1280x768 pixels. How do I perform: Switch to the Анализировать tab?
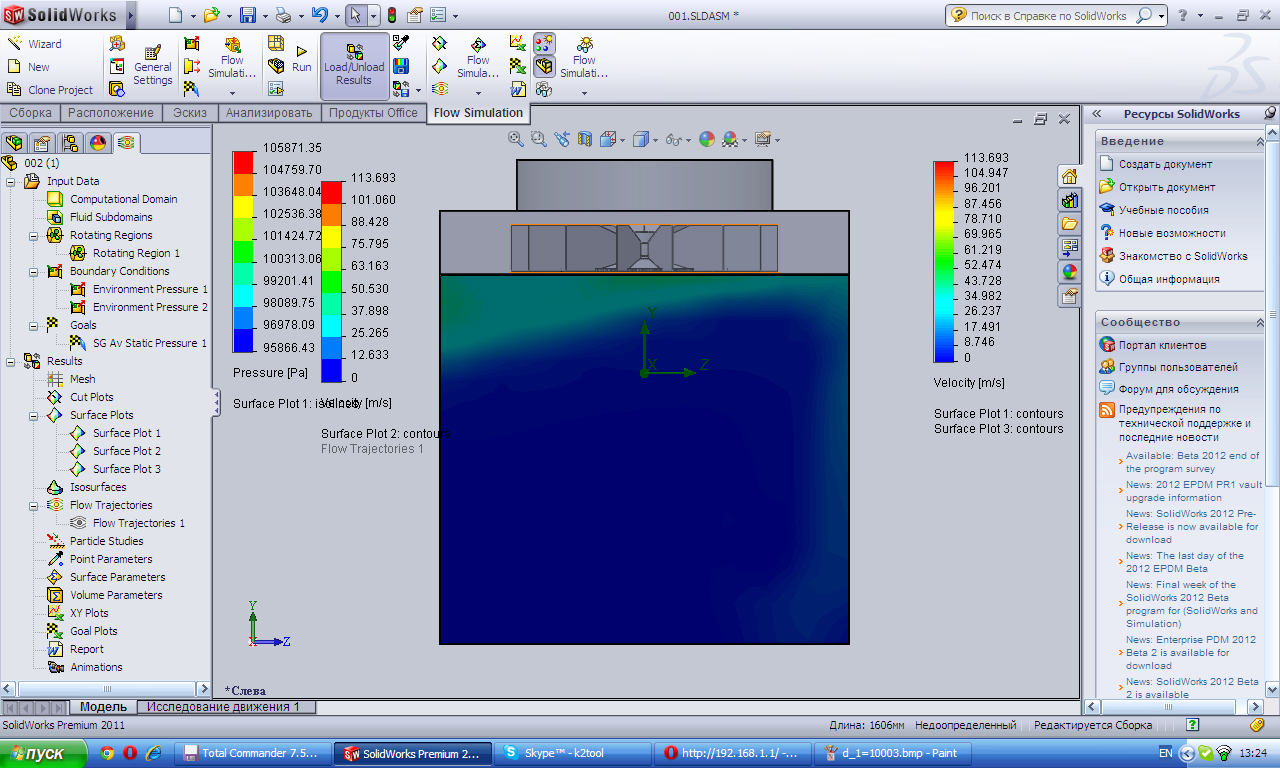269,113
